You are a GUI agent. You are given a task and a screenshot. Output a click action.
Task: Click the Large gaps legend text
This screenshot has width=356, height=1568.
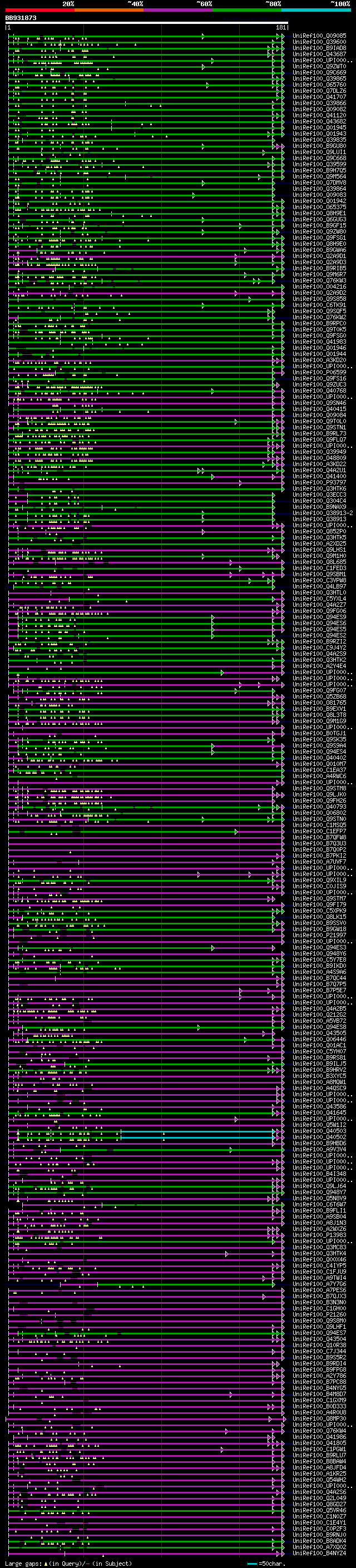pyautogui.click(x=24, y=1564)
